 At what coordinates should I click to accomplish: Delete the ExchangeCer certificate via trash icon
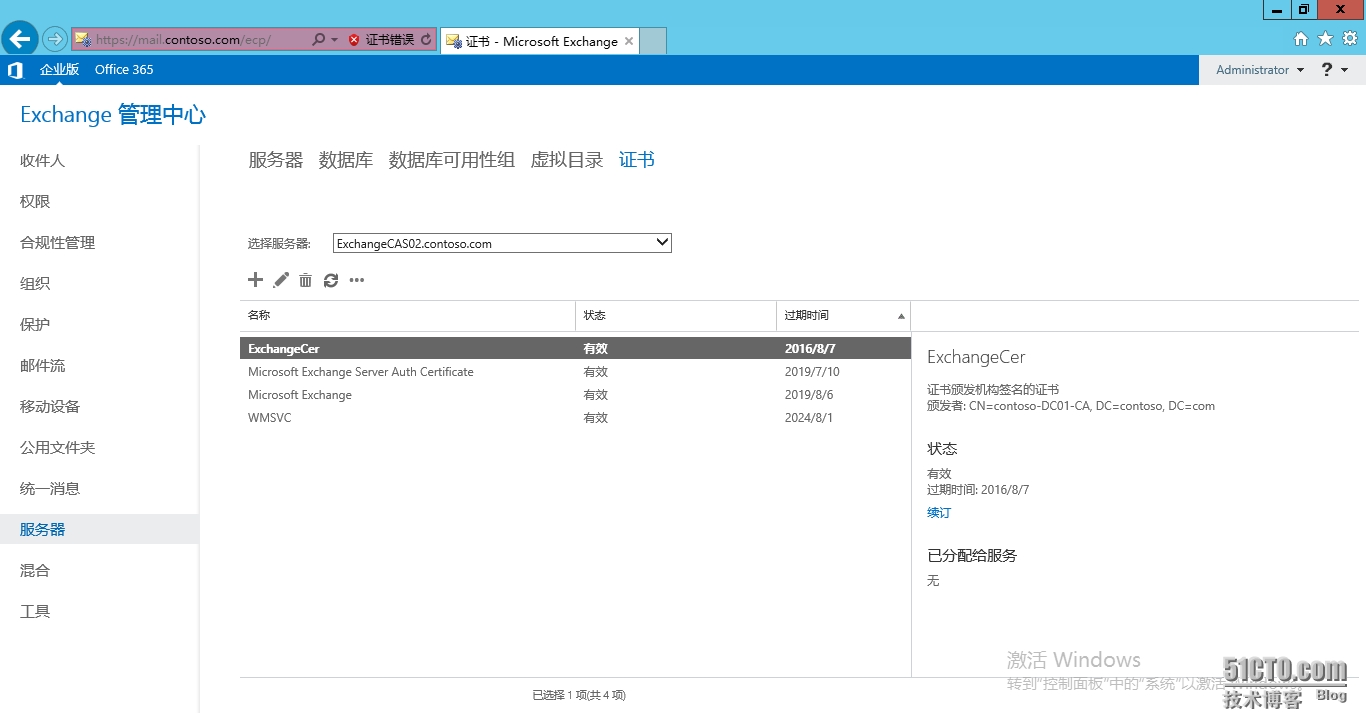[x=305, y=280]
